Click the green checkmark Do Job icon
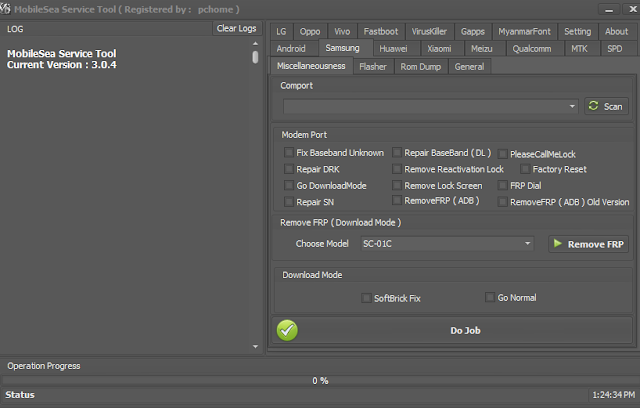Viewport: 640px width, 408px height. pyautogui.click(x=287, y=330)
